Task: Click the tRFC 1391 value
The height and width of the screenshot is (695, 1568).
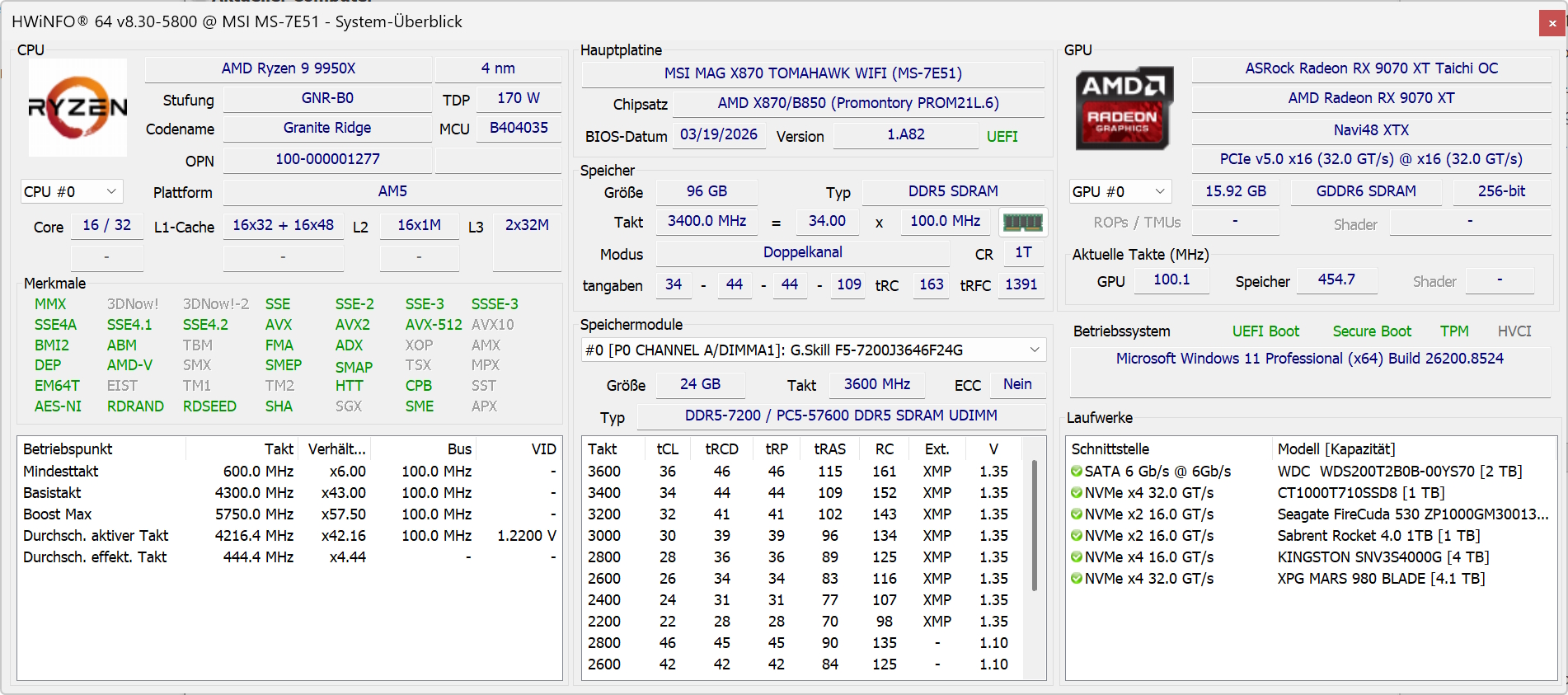Action: click(x=1021, y=284)
